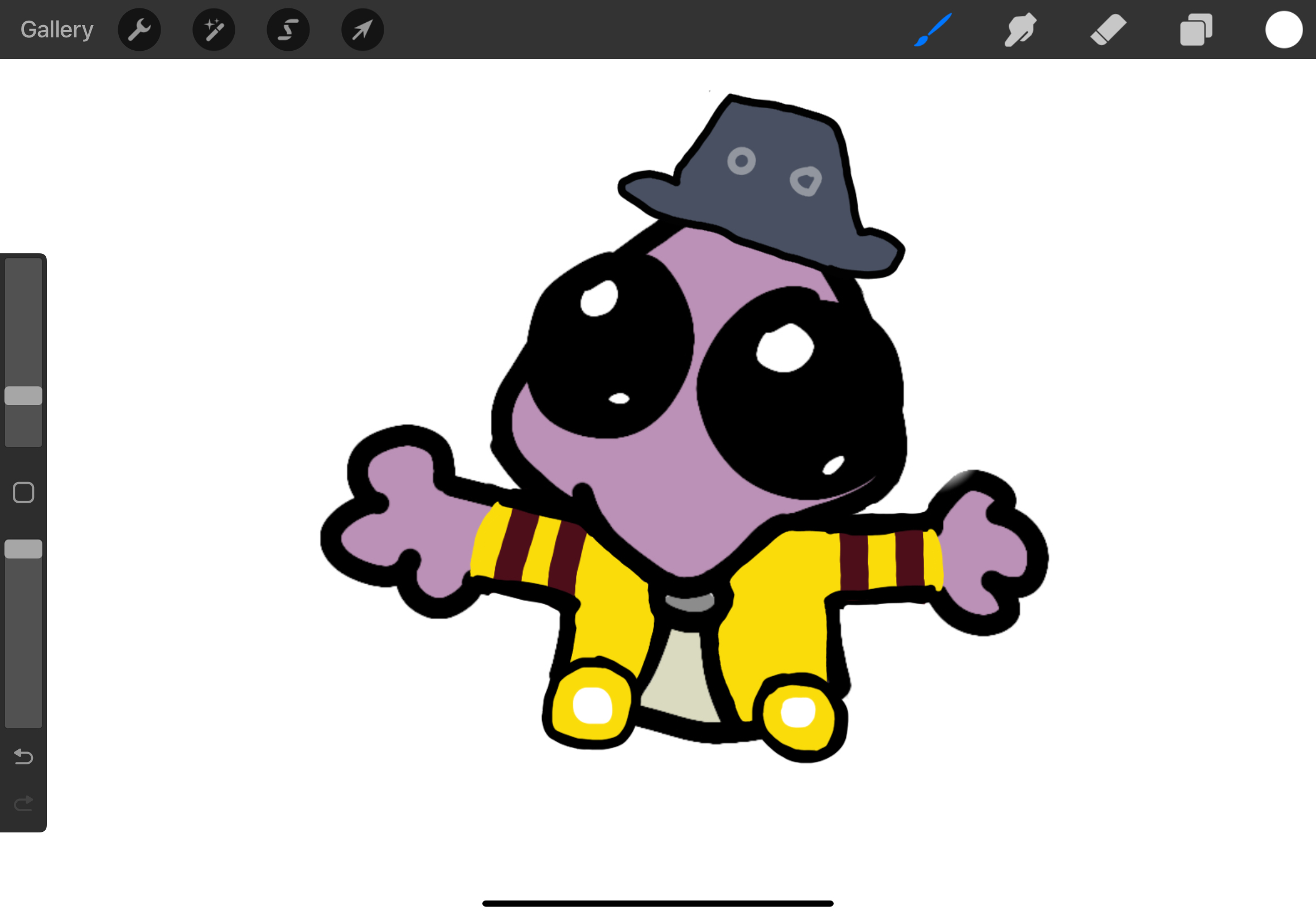Click the brush size slider handle
Screen dimensions: 1316x915
pos(23,396)
